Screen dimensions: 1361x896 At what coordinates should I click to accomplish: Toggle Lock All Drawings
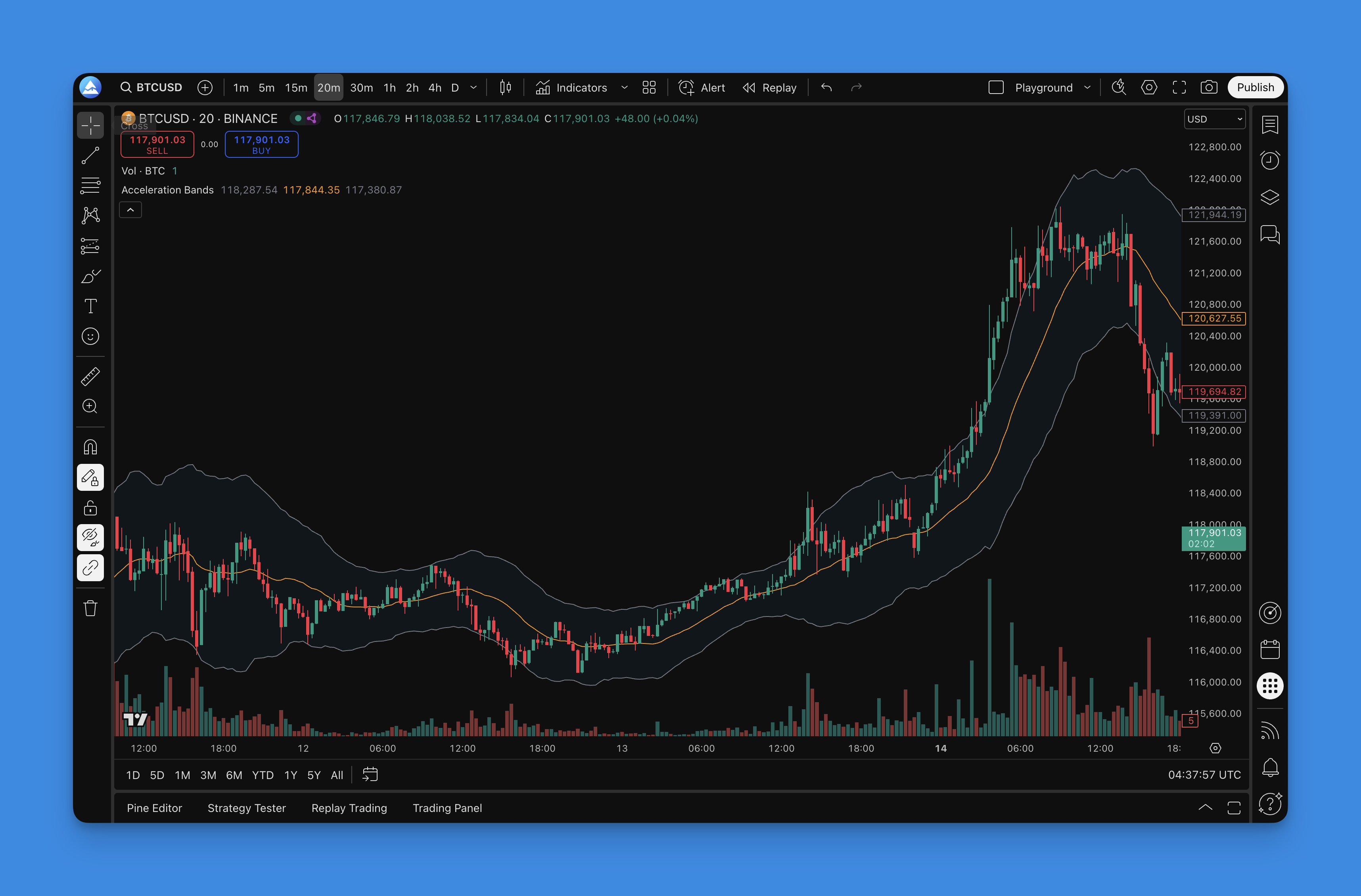(x=90, y=508)
